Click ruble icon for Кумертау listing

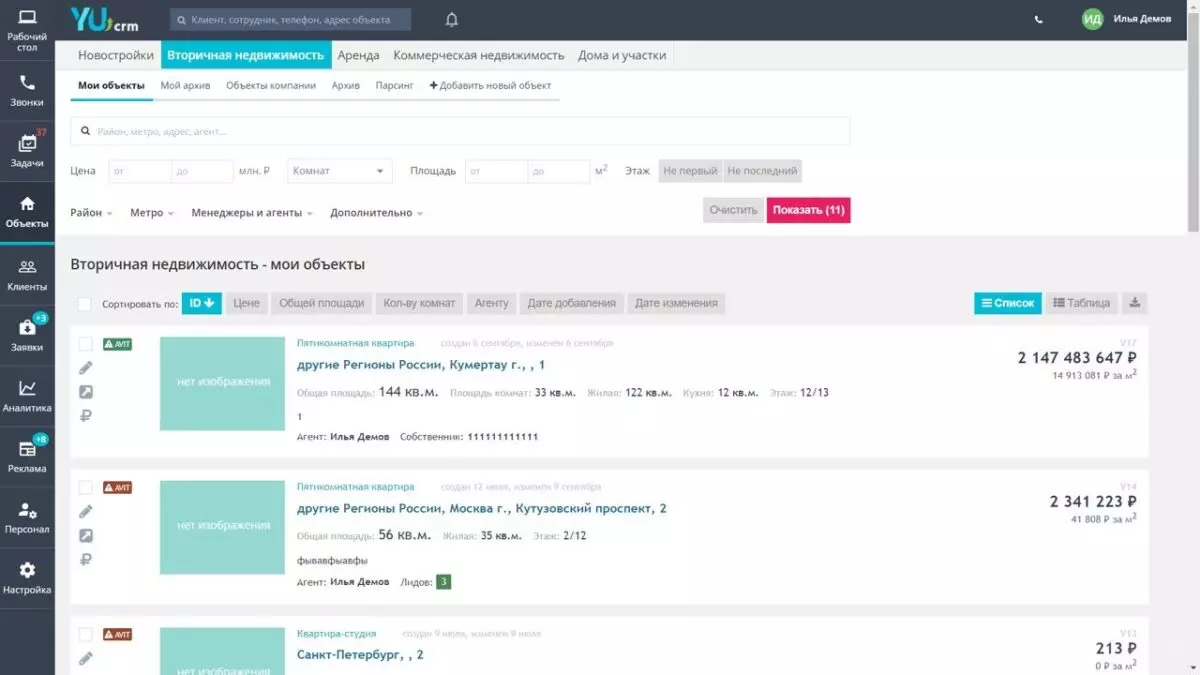pyautogui.click(x=86, y=416)
